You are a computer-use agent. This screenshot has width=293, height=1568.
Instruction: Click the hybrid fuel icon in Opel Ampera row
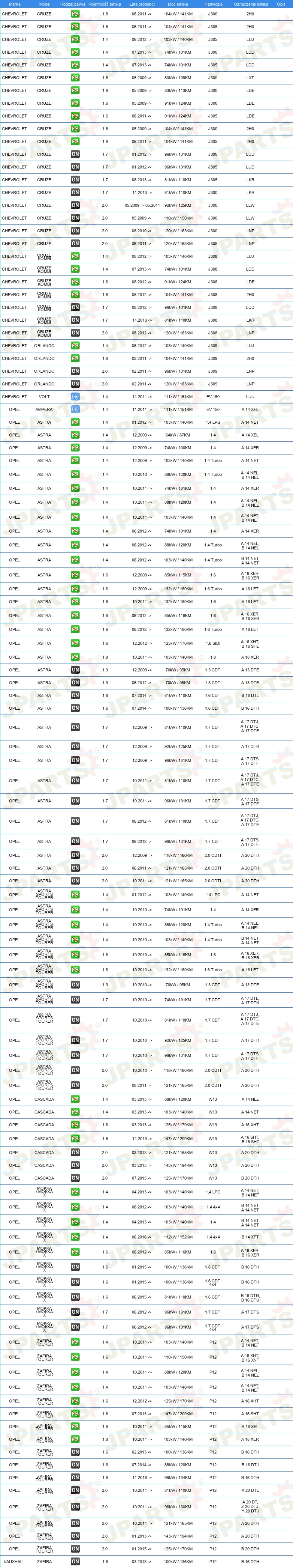click(x=75, y=409)
